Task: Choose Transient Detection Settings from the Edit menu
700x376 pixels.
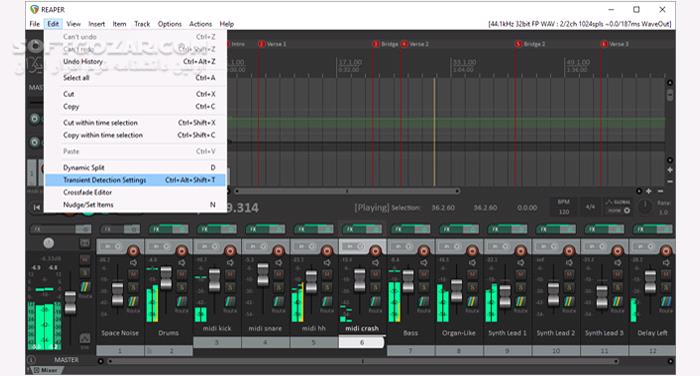Action: click(135, 180)
